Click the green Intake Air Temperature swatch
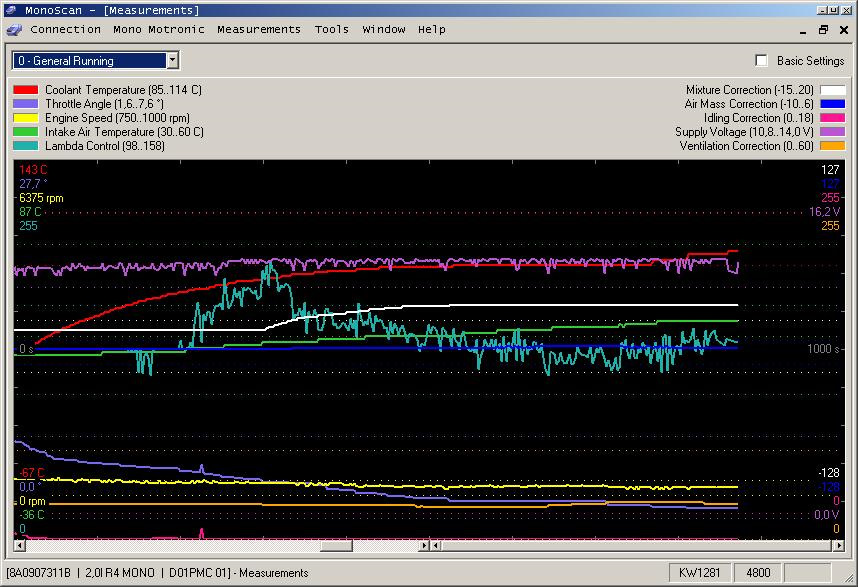Viewport: 858px width, 587px height. tap(26, 132)
